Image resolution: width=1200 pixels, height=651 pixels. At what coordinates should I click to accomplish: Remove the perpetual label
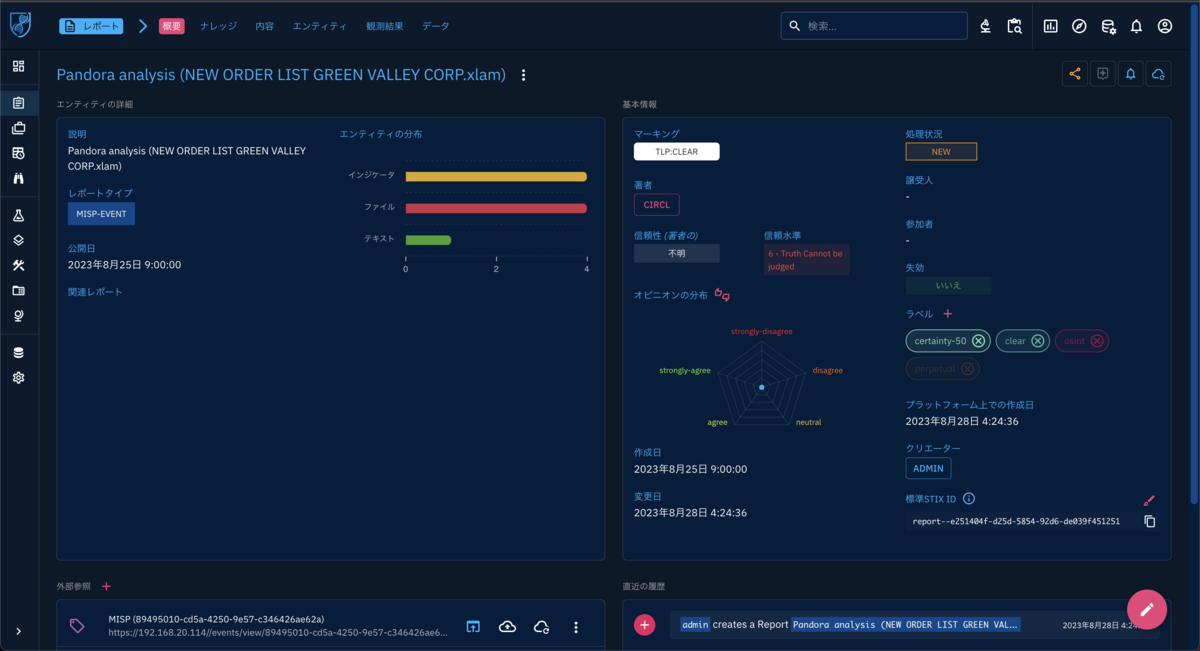coord(967,369)
